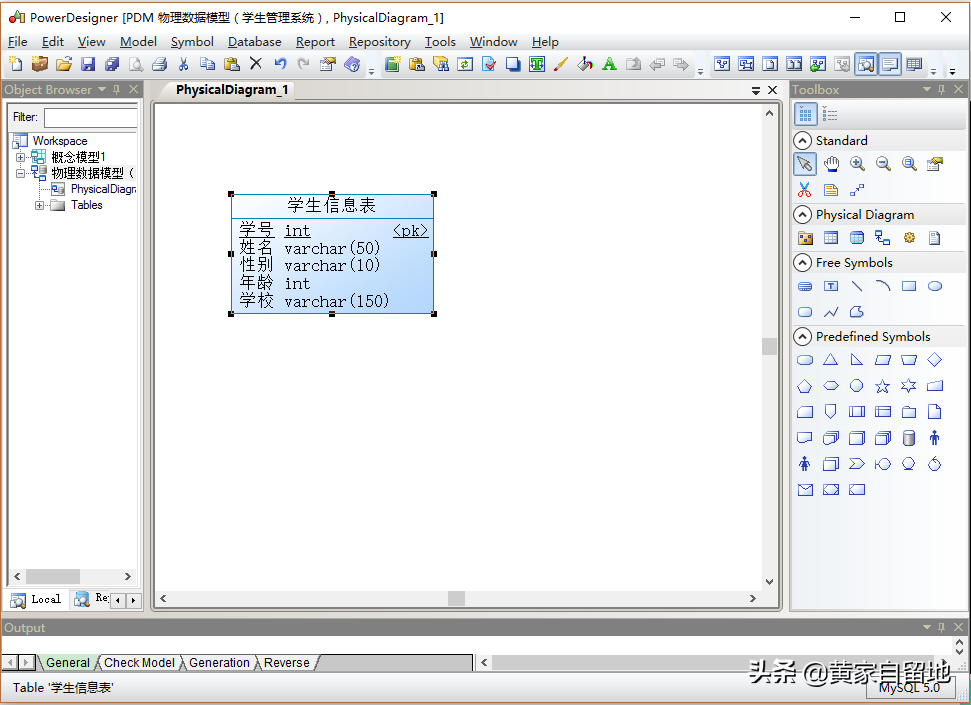Click the Copy icon on the toolbar

(206, 63)
